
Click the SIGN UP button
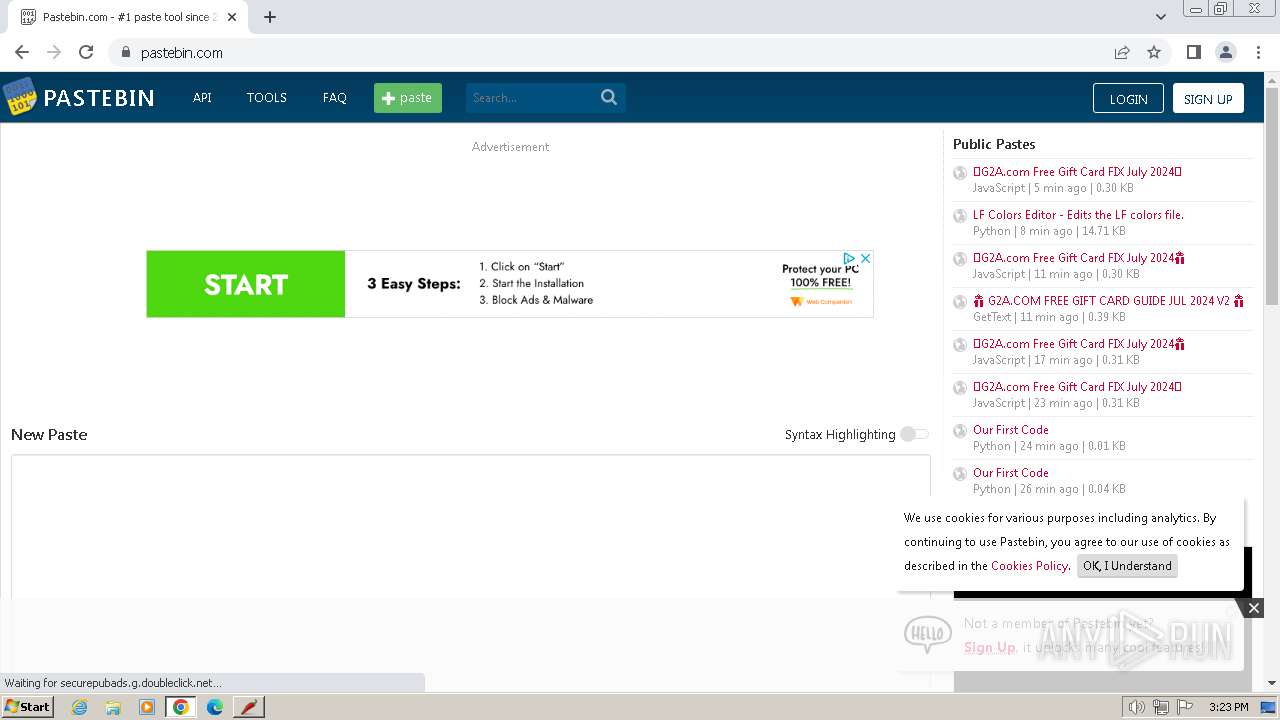point(1208,98)
